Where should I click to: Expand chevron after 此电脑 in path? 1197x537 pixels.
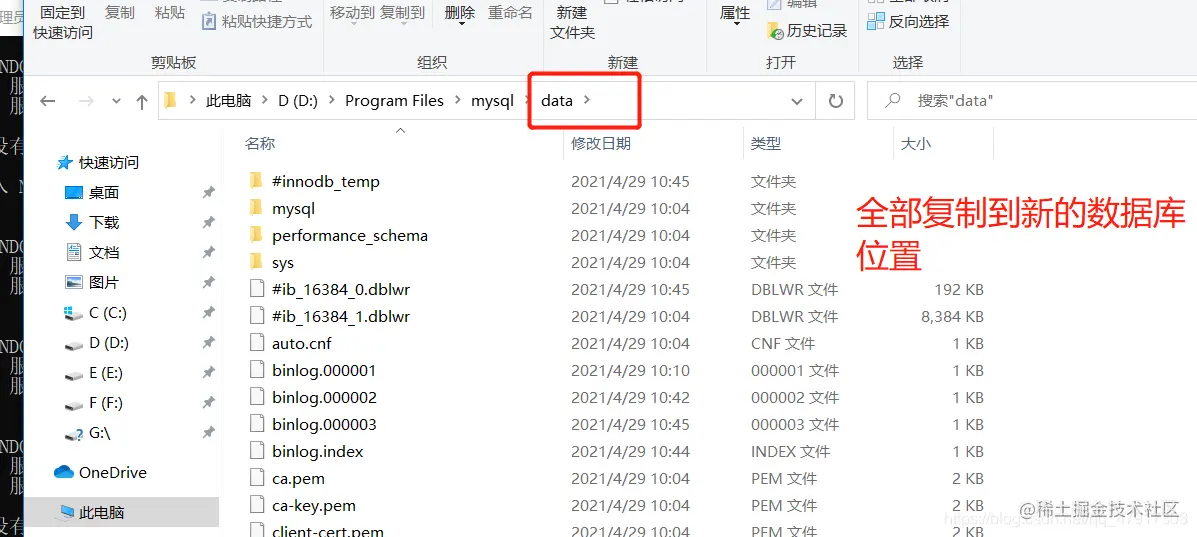[x=265, y=101]
